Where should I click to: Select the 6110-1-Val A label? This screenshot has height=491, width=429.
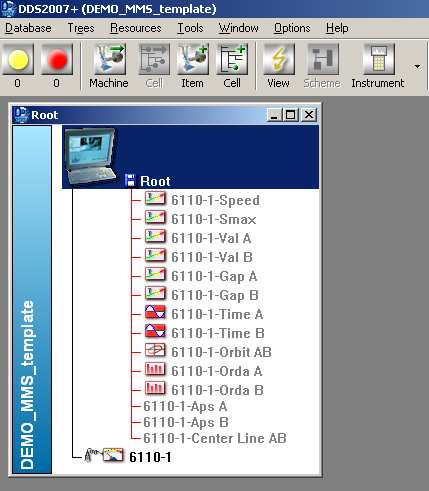point(211,238)
